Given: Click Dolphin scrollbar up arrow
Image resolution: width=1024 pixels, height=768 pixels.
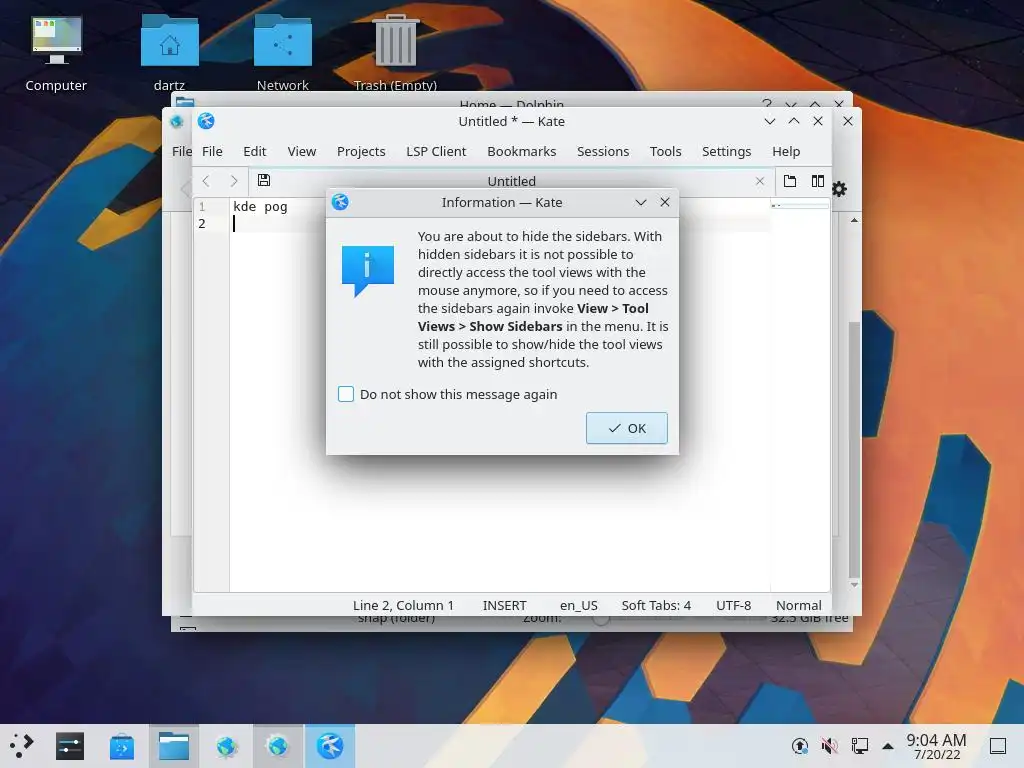Looking at the screenshot, I should pyautogui.click(x=854, y=221).
